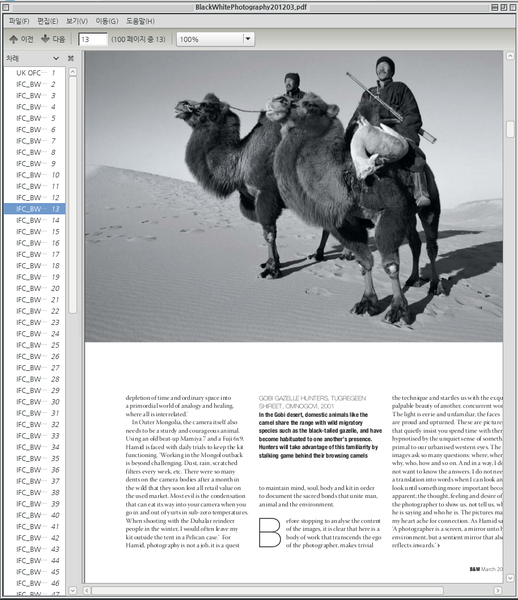Select IFC_BW page 16 entry
The image size is (518, 600).
click(35, 243)
